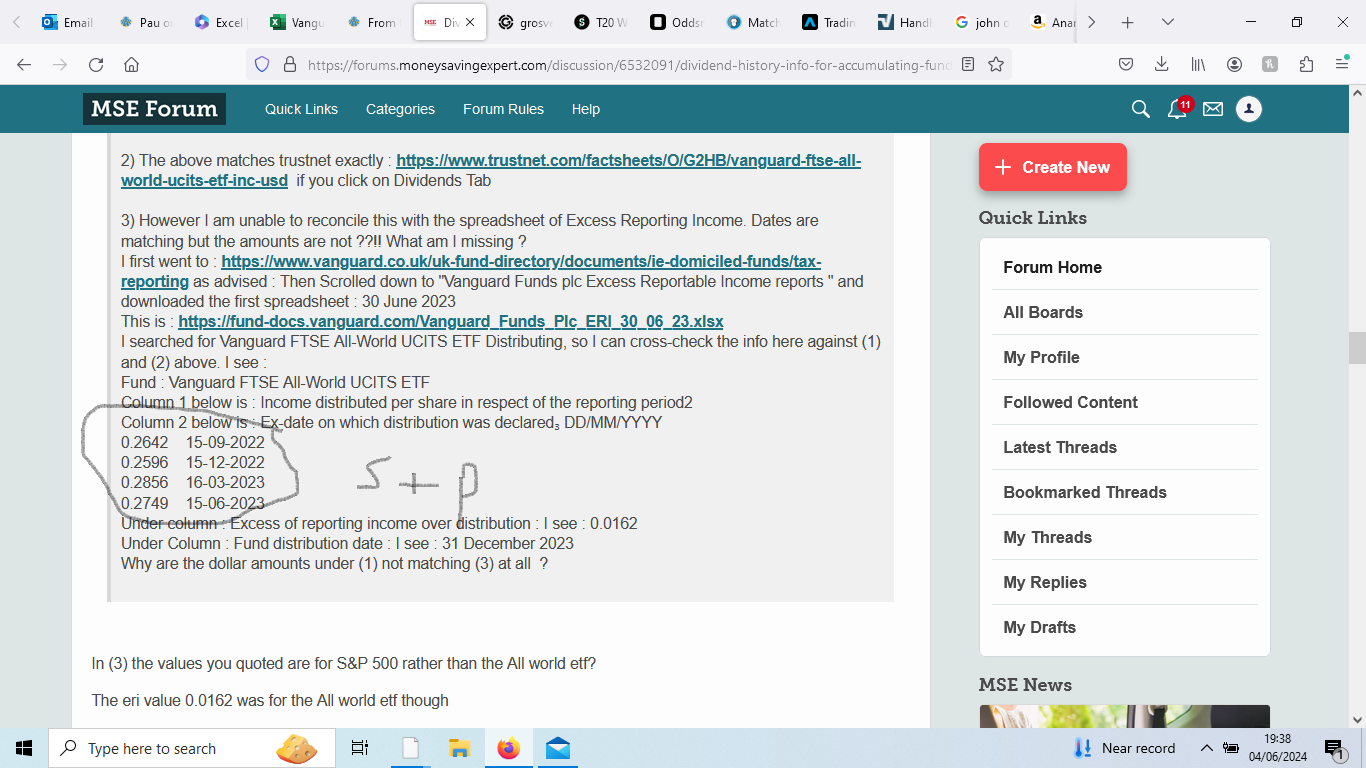Toggle reader view for this page
The height and width of the screenshot is (768, 1366).
click(x=967, y=65)
